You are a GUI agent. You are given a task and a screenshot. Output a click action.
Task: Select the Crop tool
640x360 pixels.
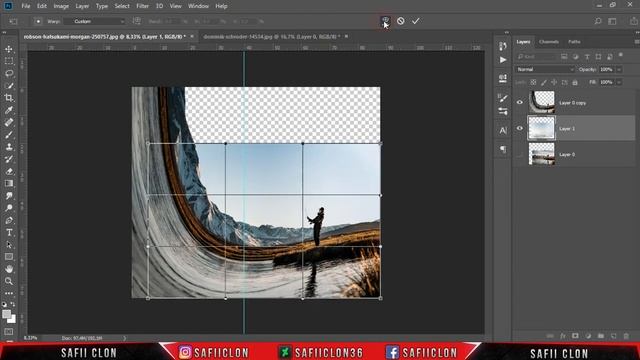point(9,98)
